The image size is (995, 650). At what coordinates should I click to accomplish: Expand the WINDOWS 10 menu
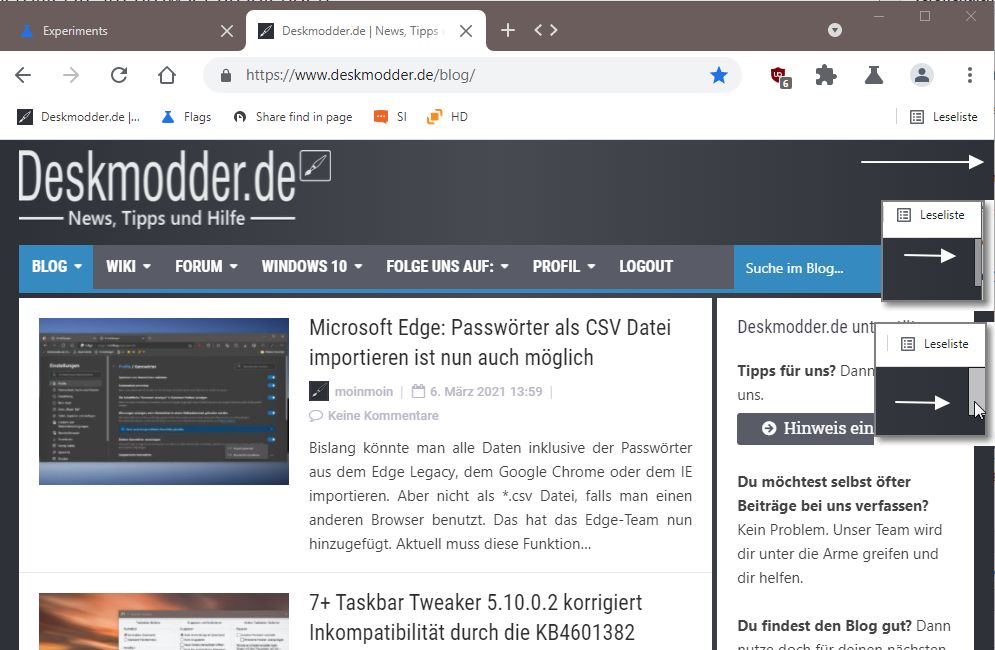(312, 267)
